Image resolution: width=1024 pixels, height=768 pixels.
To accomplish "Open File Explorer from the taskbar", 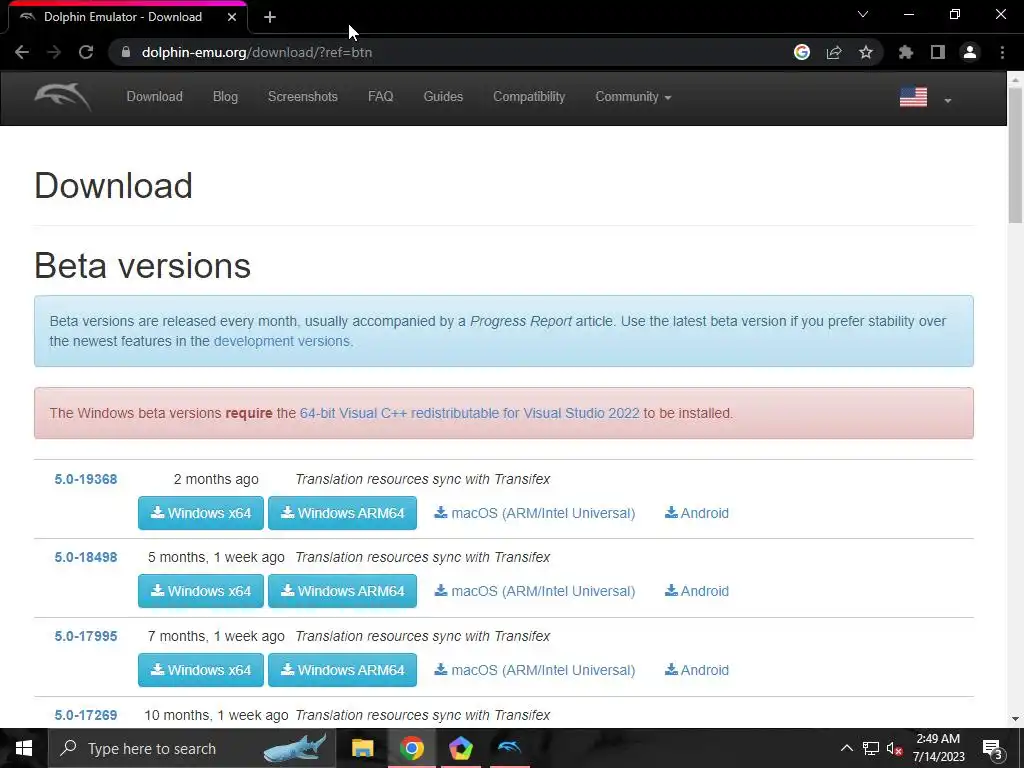I will [362, 748].
